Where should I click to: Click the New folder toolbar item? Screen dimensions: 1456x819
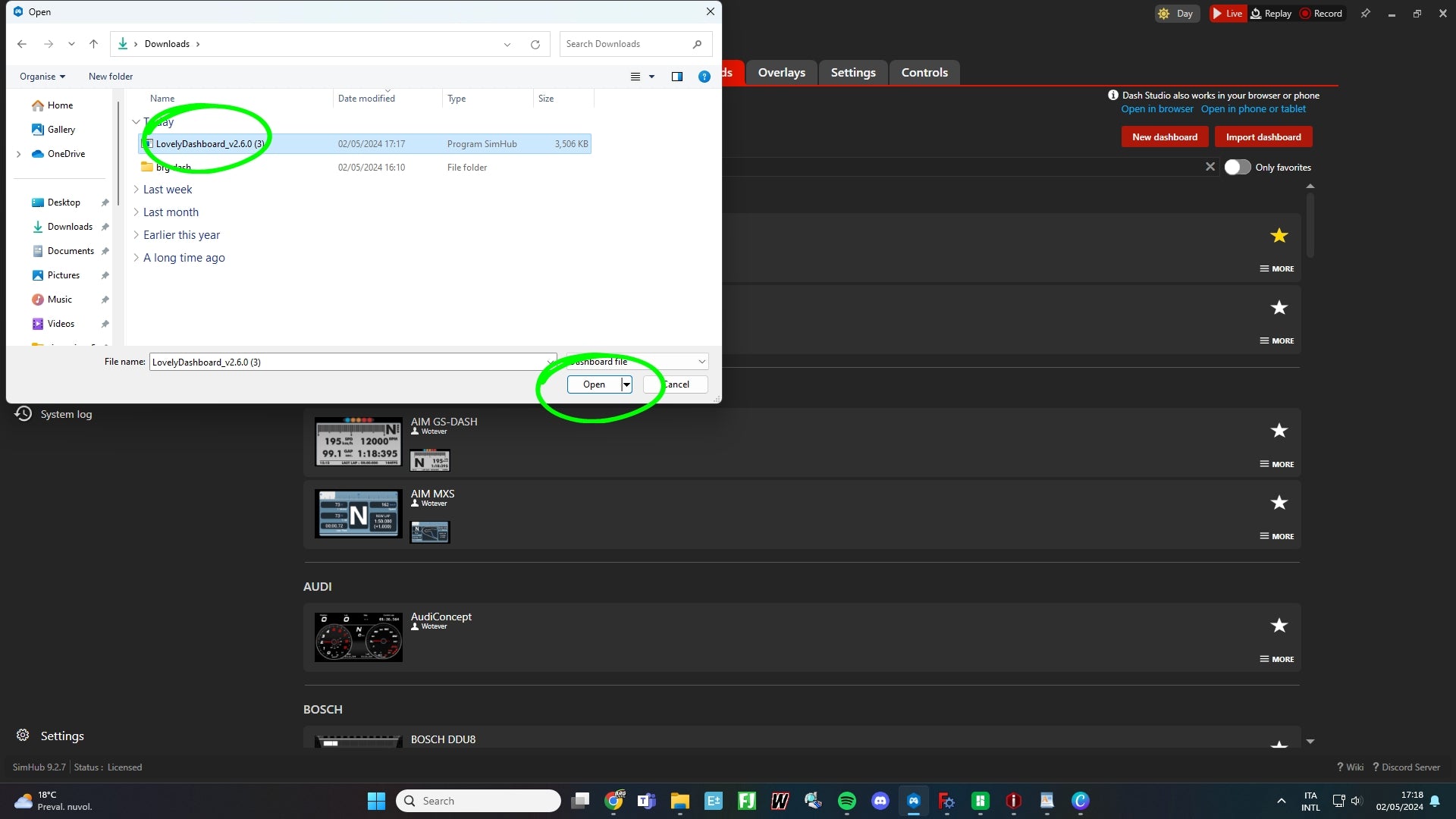tap(111, 77)
